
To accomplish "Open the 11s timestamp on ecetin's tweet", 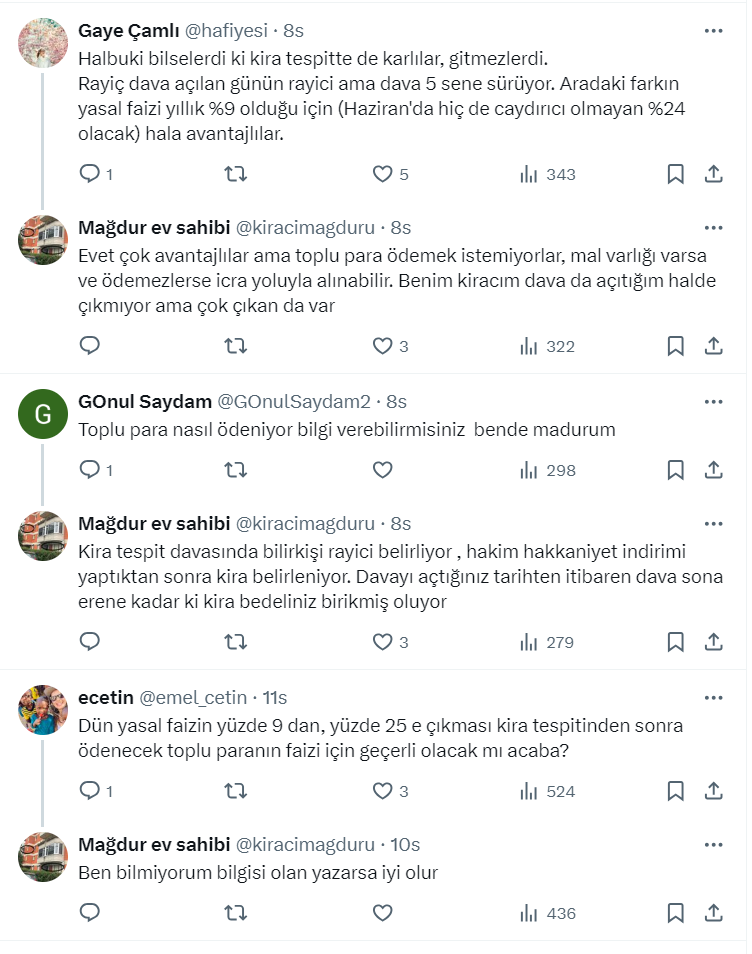I will pyautogui.click(x=273, y=697).
